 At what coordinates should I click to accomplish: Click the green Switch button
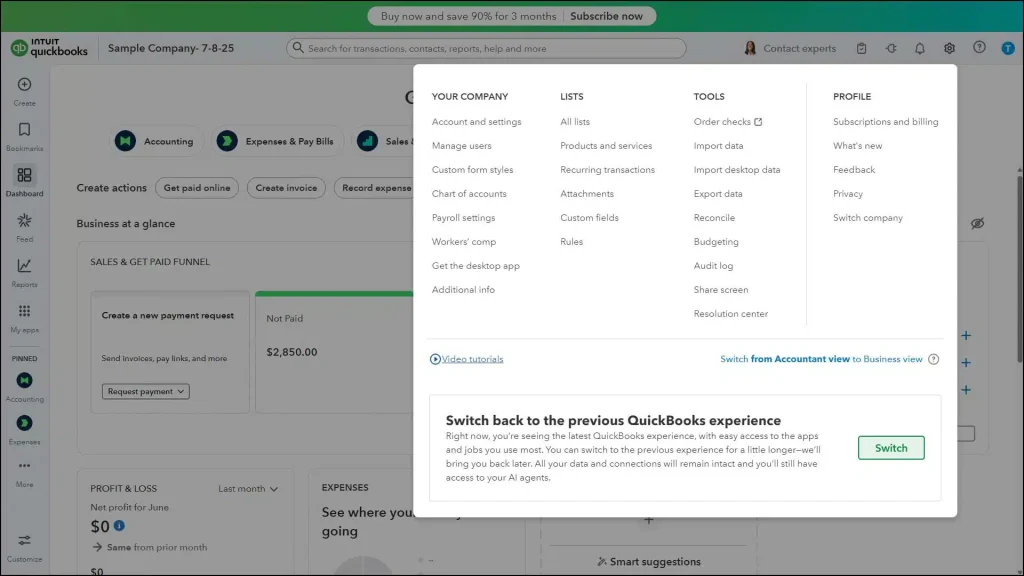pyautogui.click(x=890, y=448)
